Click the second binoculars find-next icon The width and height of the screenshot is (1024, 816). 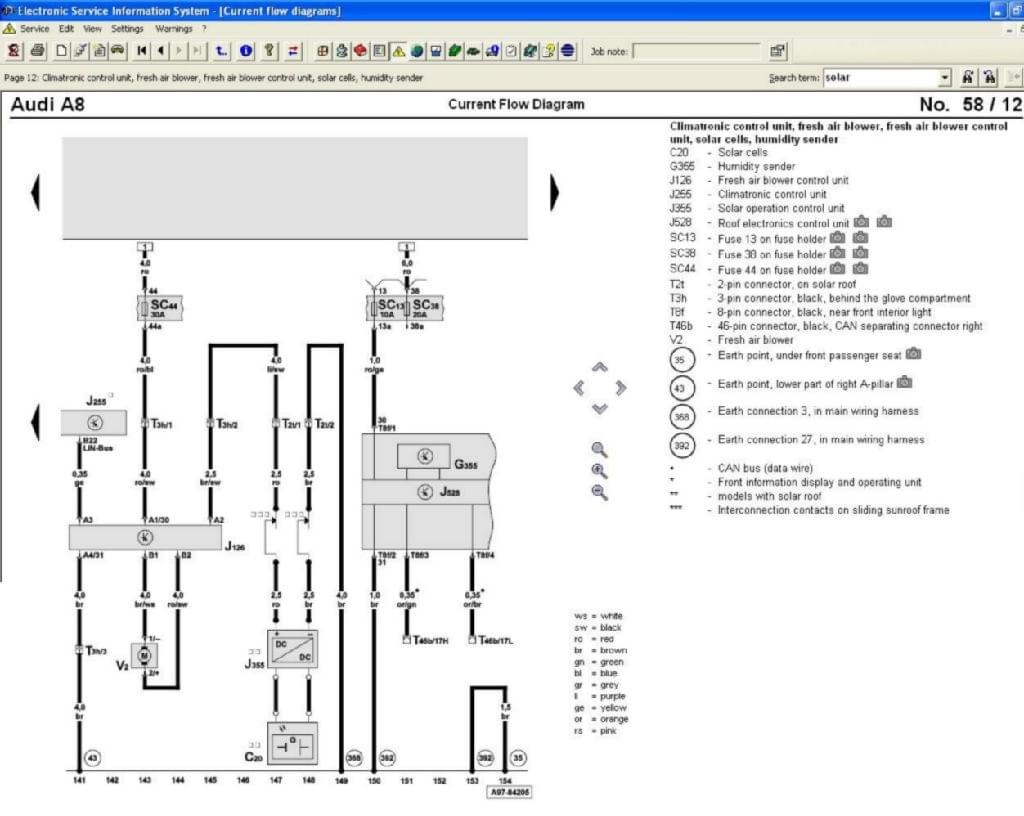click(990, 78)
